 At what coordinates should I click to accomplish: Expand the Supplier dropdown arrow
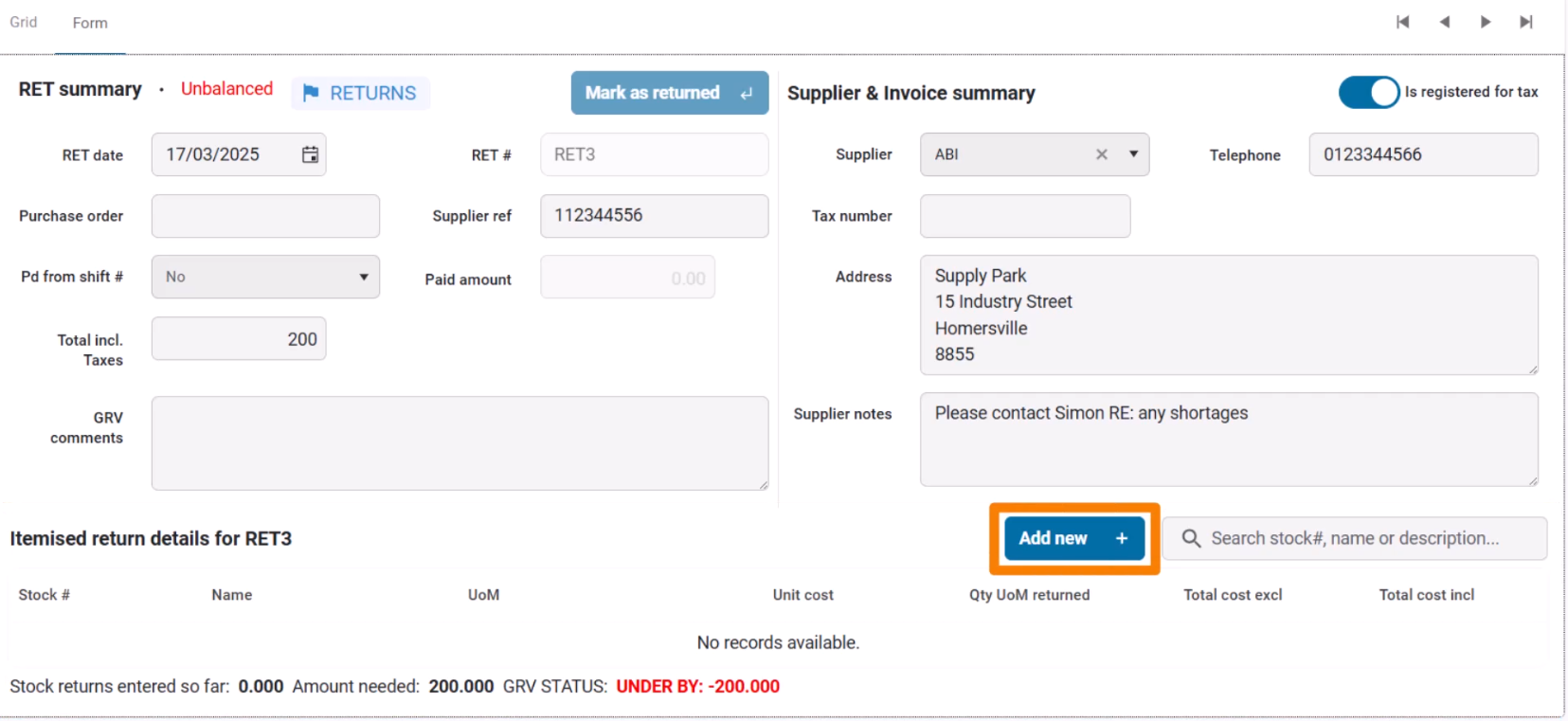1133,154
